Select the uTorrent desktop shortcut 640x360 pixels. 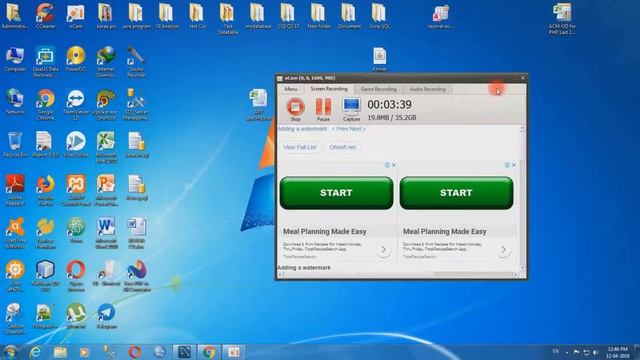pos(76,316)
